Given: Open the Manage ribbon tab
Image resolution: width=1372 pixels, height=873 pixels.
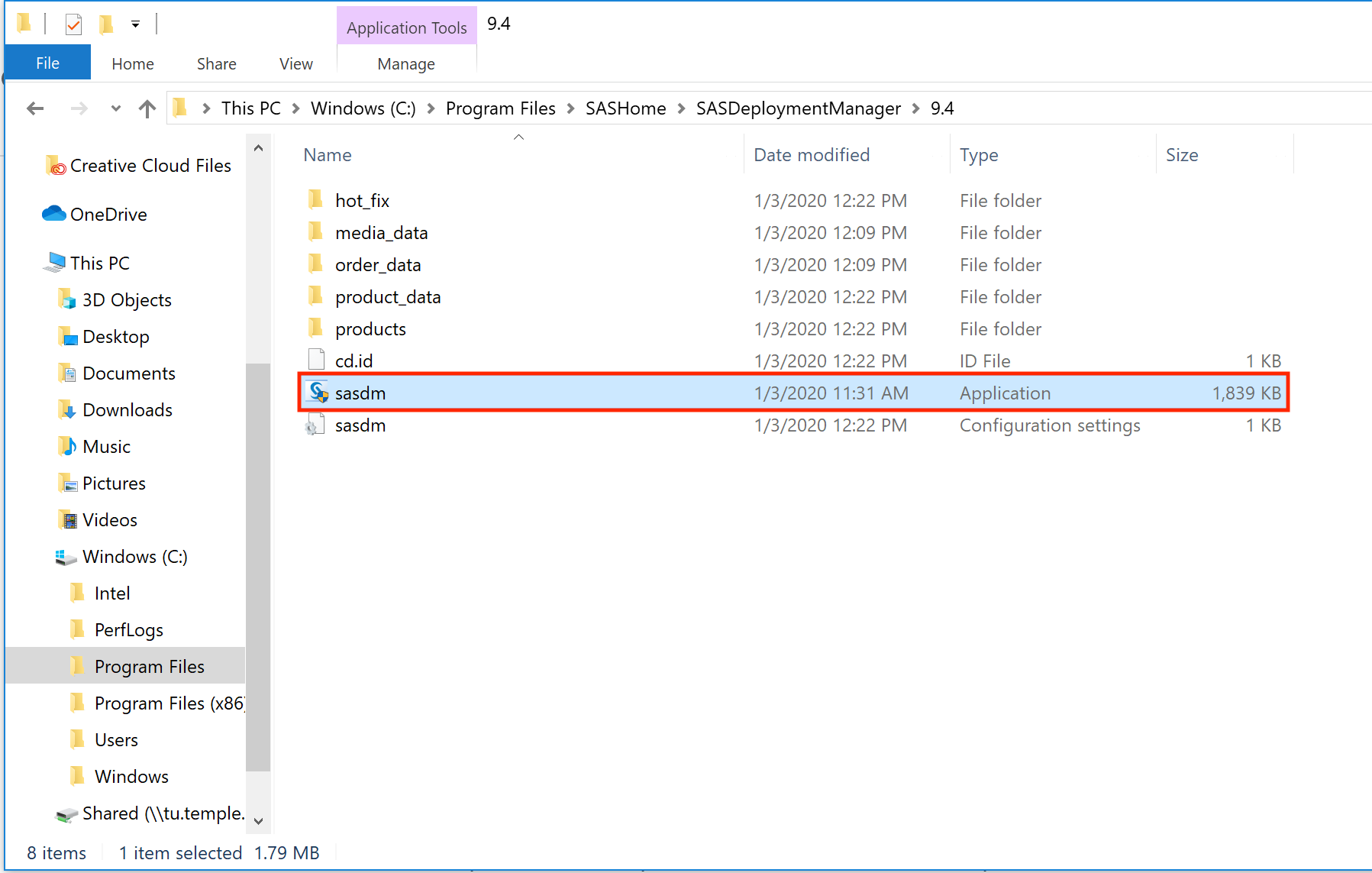Looking at the screenshot, I should pos(406,64).
